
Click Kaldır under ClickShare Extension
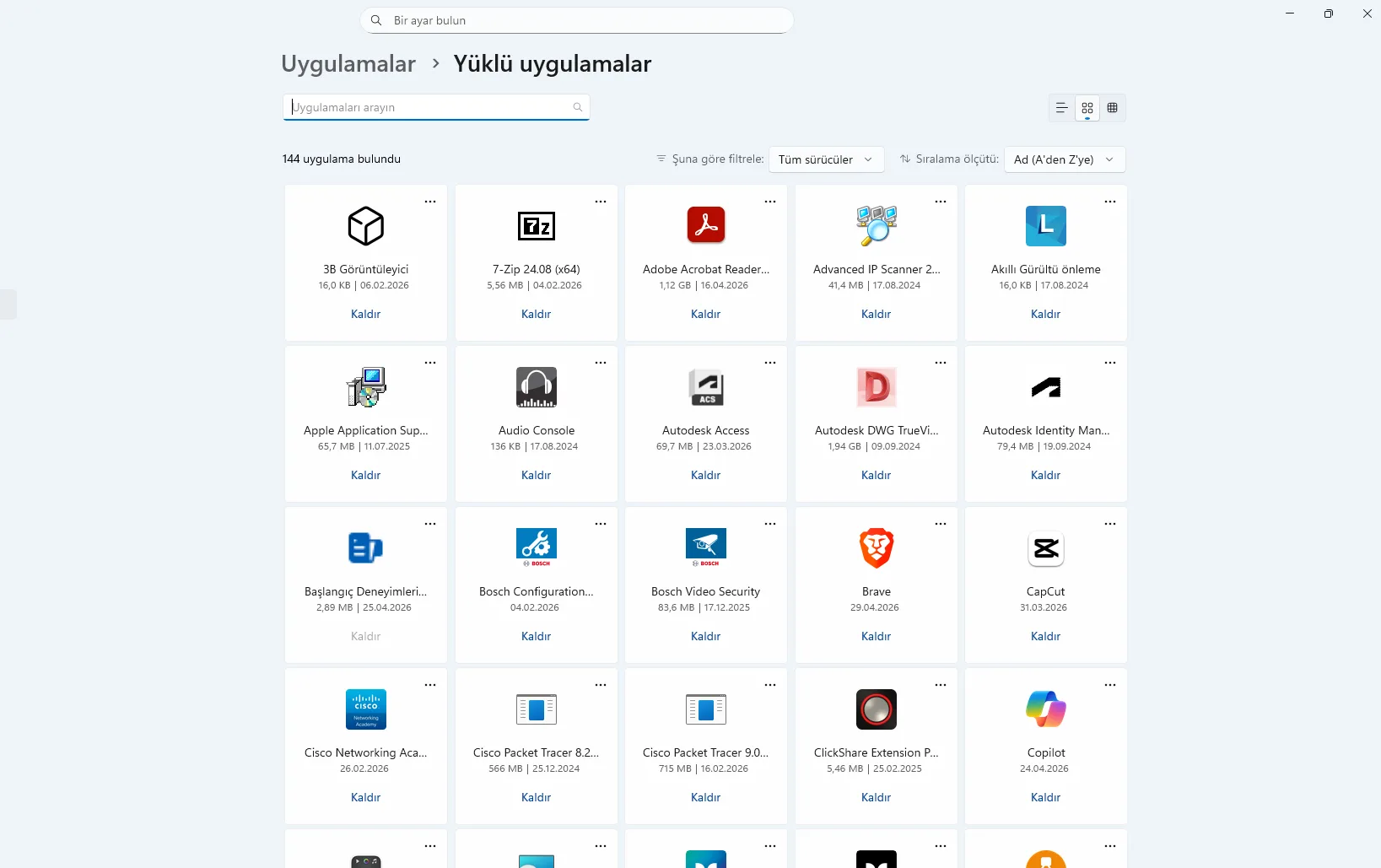[876, 797]
